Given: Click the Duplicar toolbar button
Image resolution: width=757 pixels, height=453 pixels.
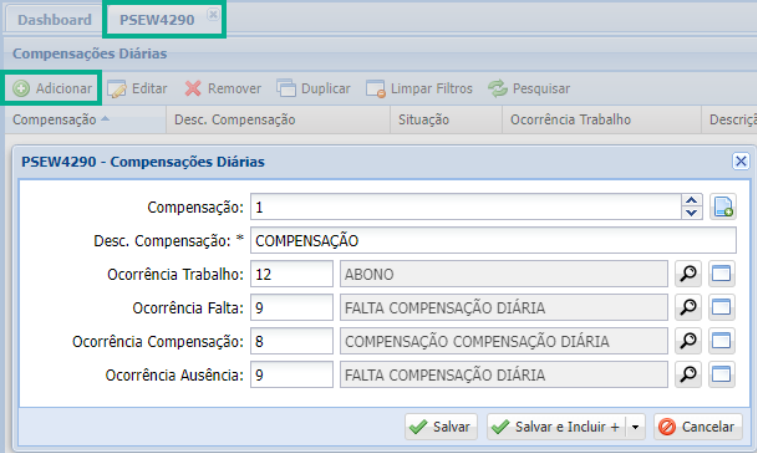Looking at the screenshot, I should tap(314, 89).
